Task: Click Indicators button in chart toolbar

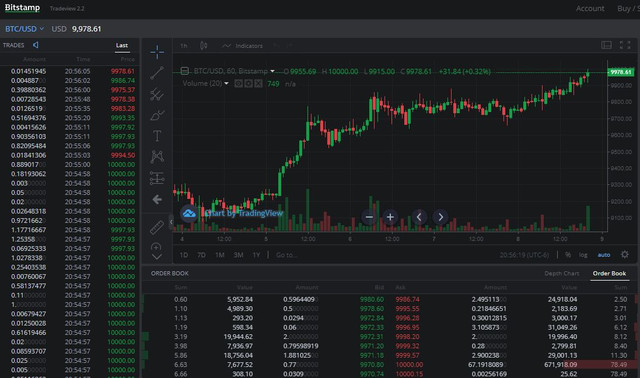Action: pos(242,46)
